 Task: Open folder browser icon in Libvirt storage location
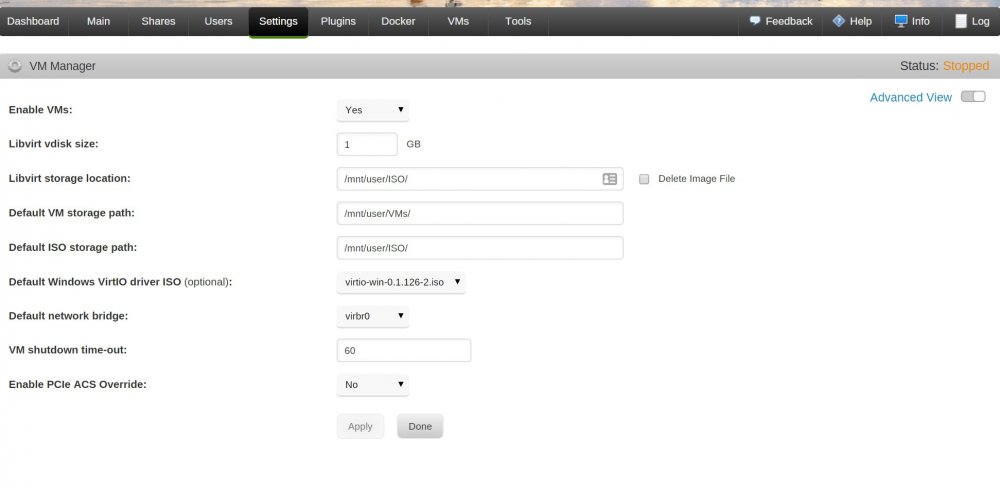(610, 179)
